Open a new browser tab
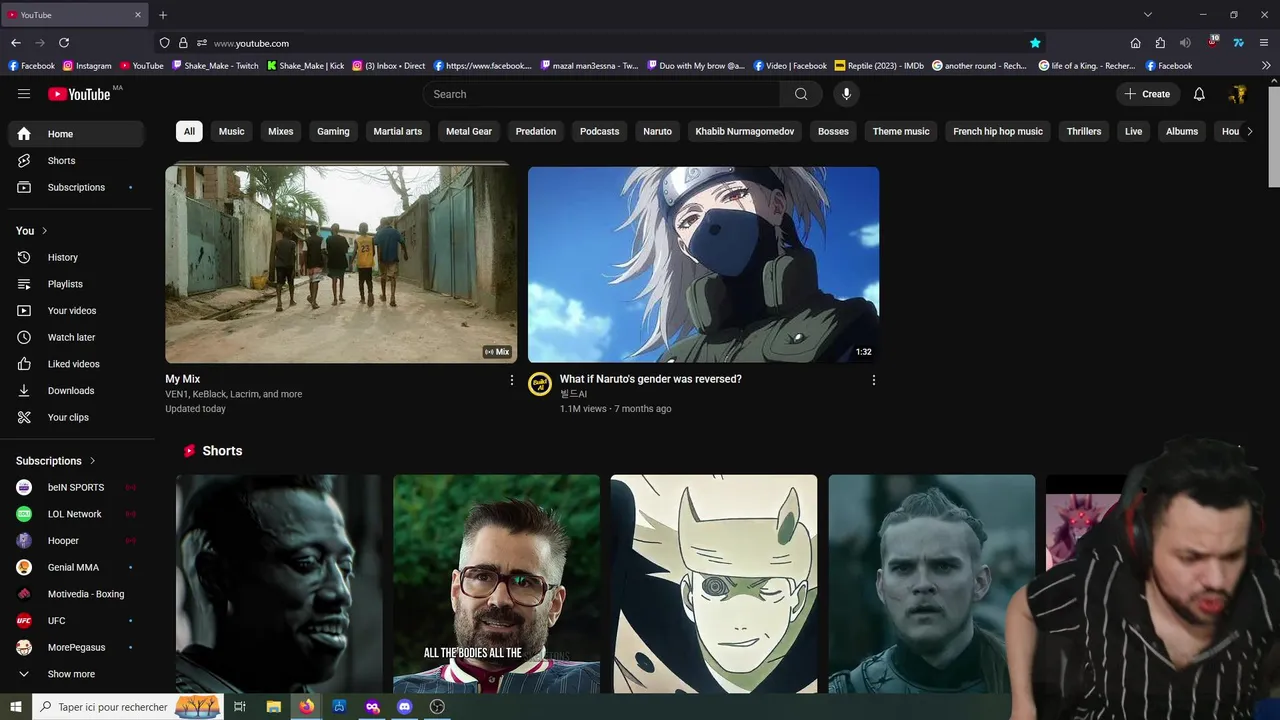Image resolution: width=1280 pixels, height=720 pixels. click(x=163, y=15)
